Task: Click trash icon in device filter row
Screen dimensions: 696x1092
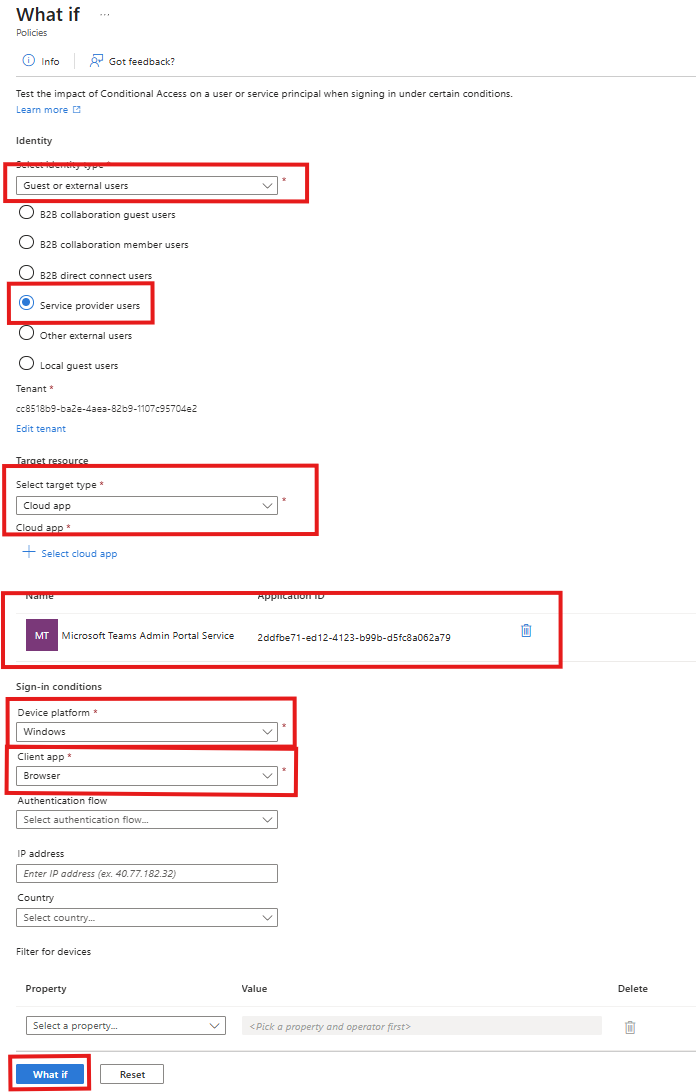Action: (x=629, y=1027)
